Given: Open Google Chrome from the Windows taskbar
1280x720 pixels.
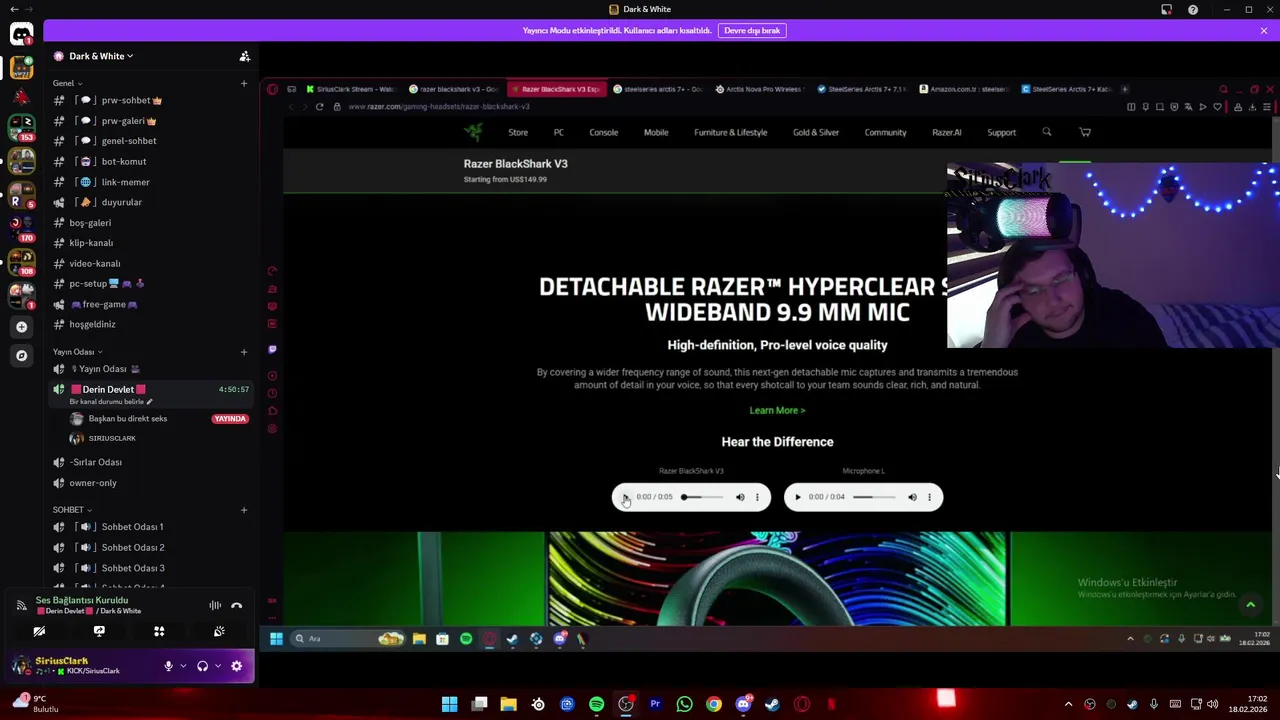Looking at the screenshot, I should click(x=713, y=704).
